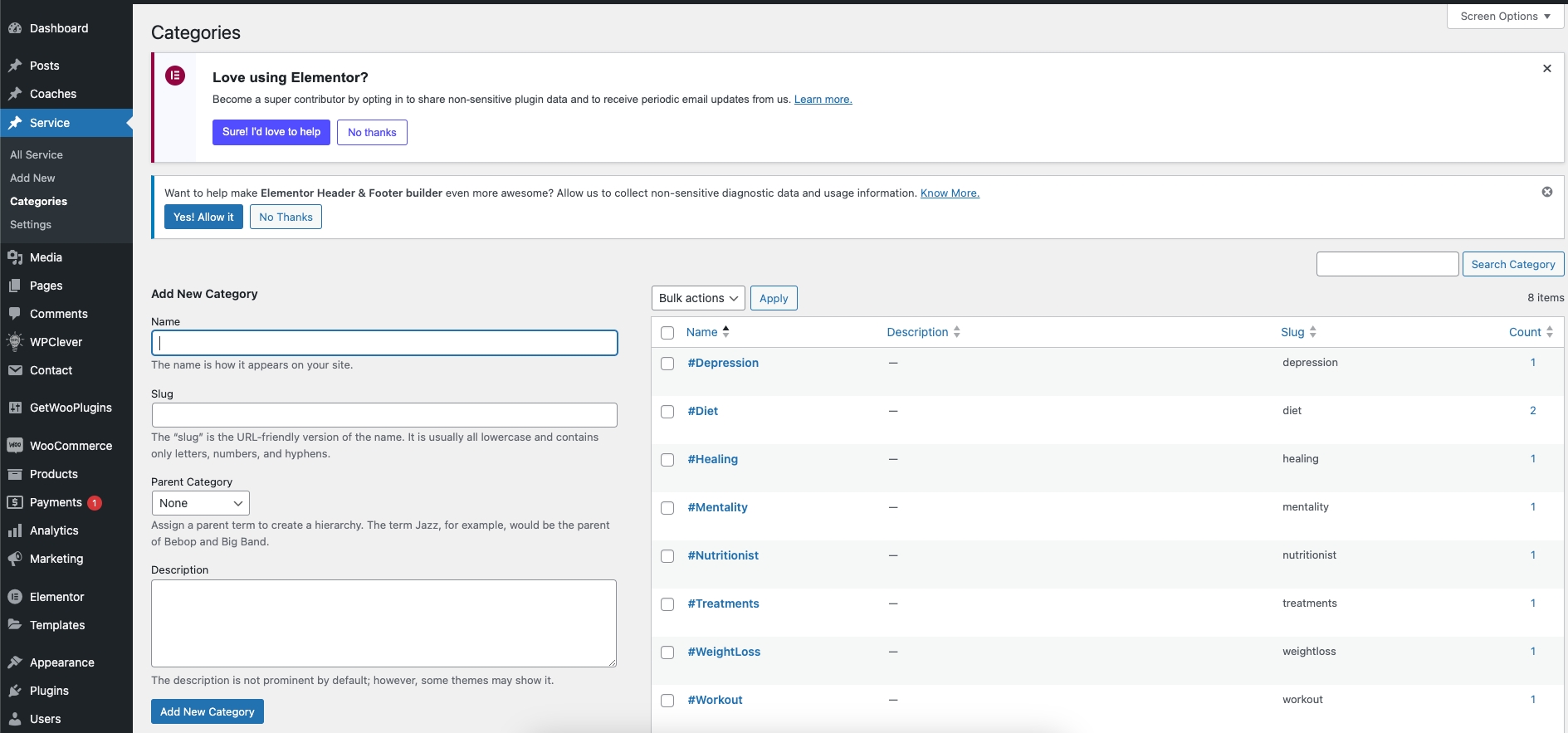Open the Settings submenu under Service
This screenshot has height=733, width=1568.
click(x=31, y=225)
